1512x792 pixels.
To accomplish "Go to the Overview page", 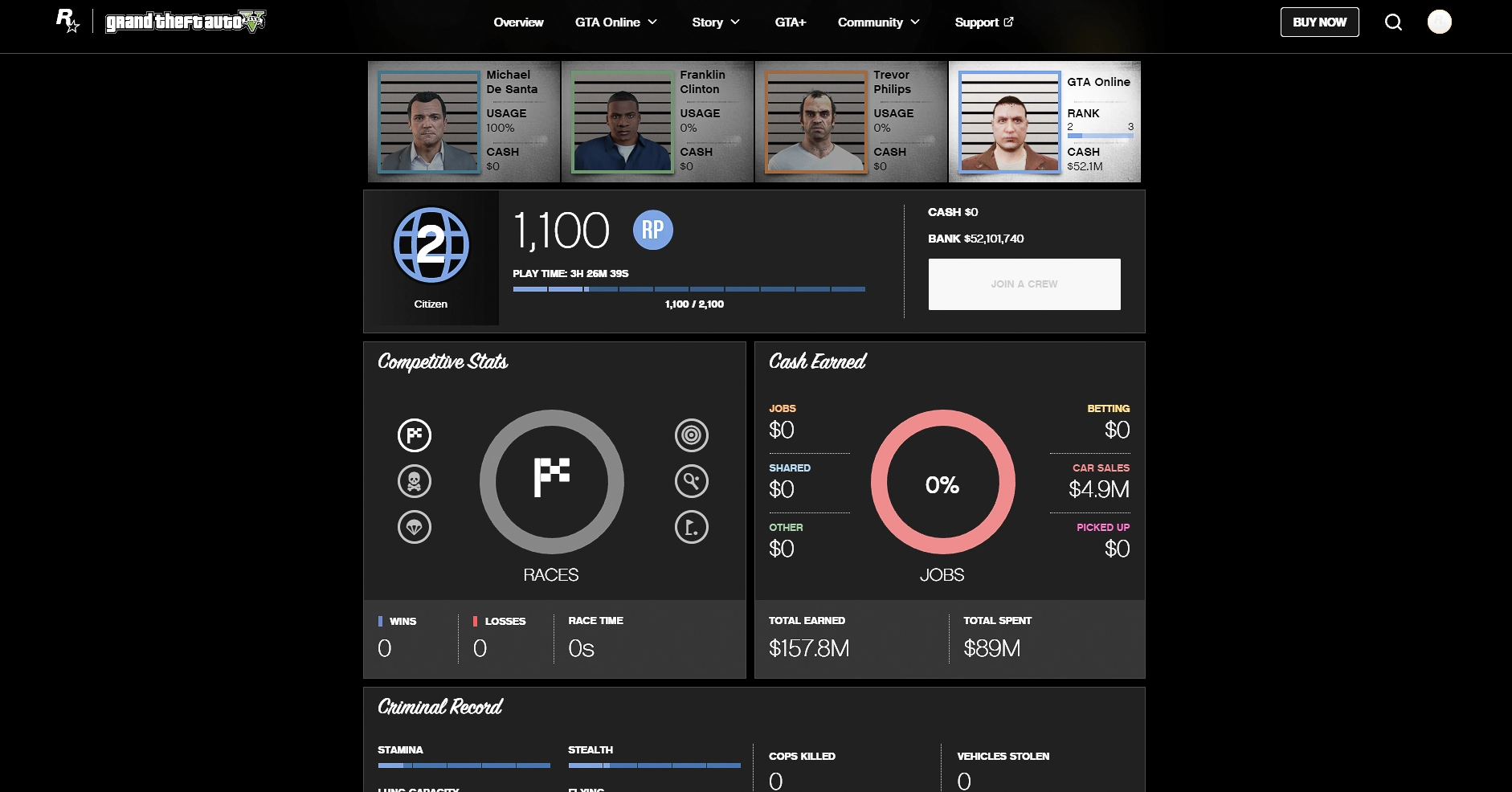I will pyautogui.click(x=518, y=22).
